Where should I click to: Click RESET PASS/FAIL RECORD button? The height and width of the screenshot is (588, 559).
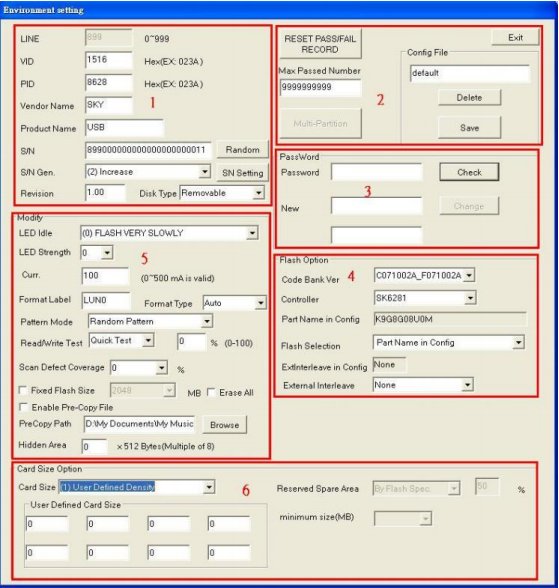pos(320,44)
